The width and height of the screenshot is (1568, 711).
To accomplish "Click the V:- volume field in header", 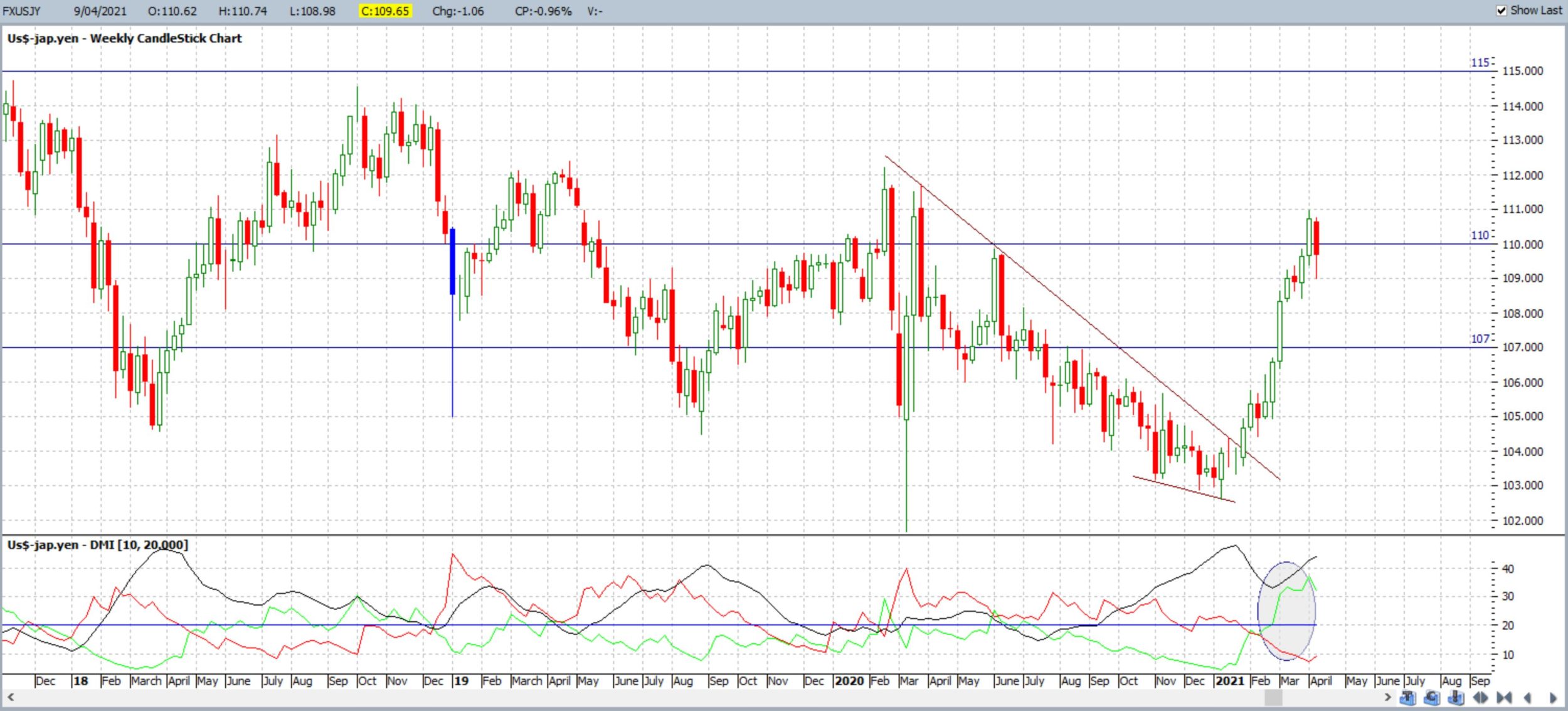I will click(595, 11).
